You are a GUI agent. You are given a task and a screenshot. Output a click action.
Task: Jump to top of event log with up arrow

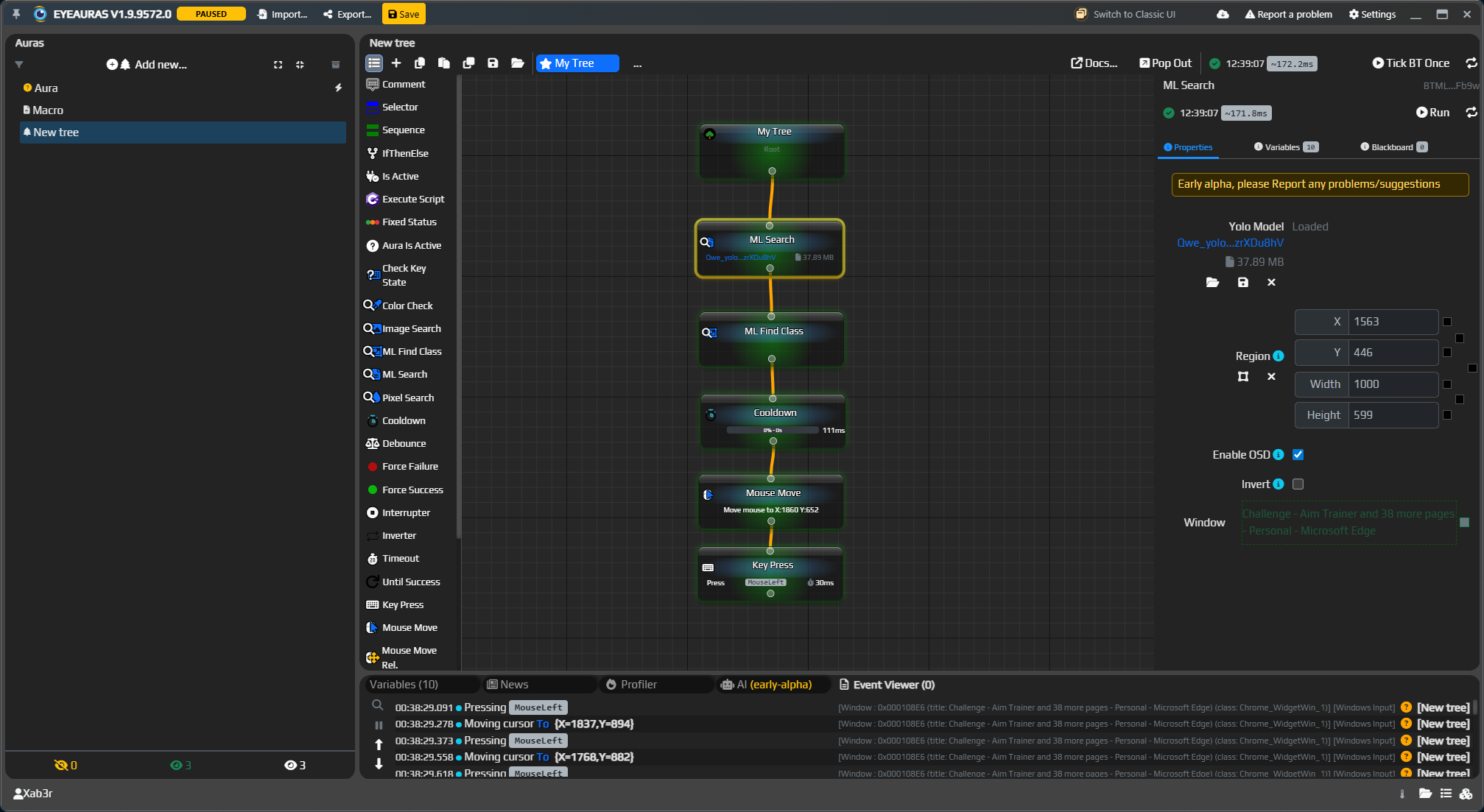coord(379,744)
